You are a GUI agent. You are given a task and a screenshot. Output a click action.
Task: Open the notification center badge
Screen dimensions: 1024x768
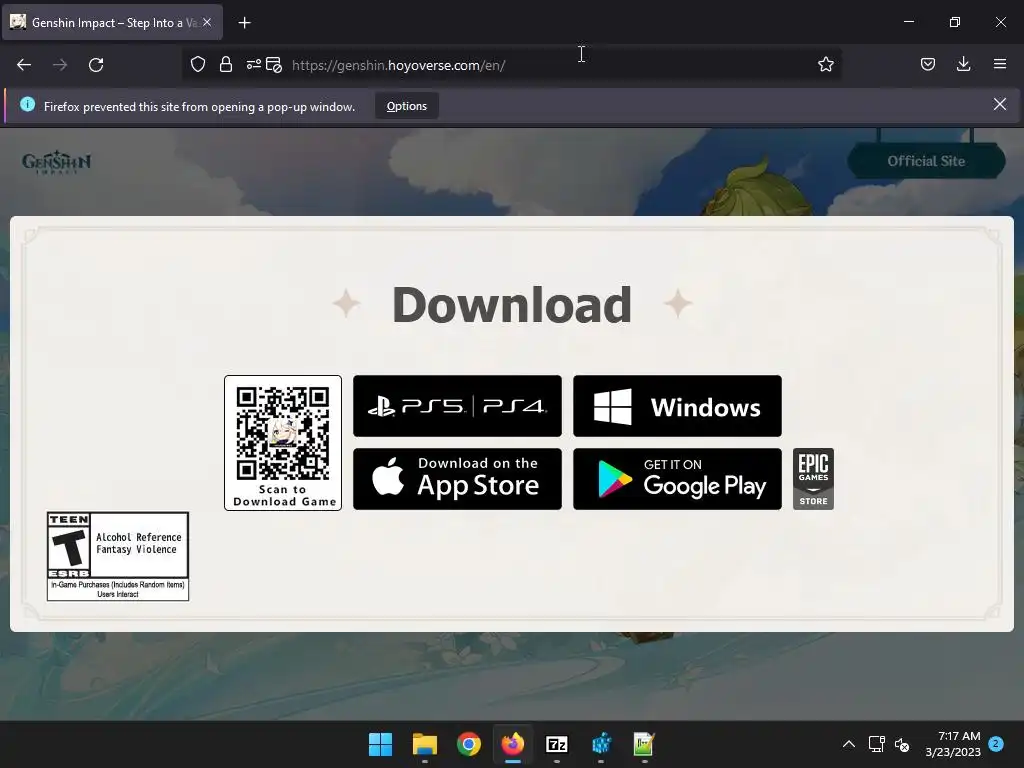[x=996, y=744]
